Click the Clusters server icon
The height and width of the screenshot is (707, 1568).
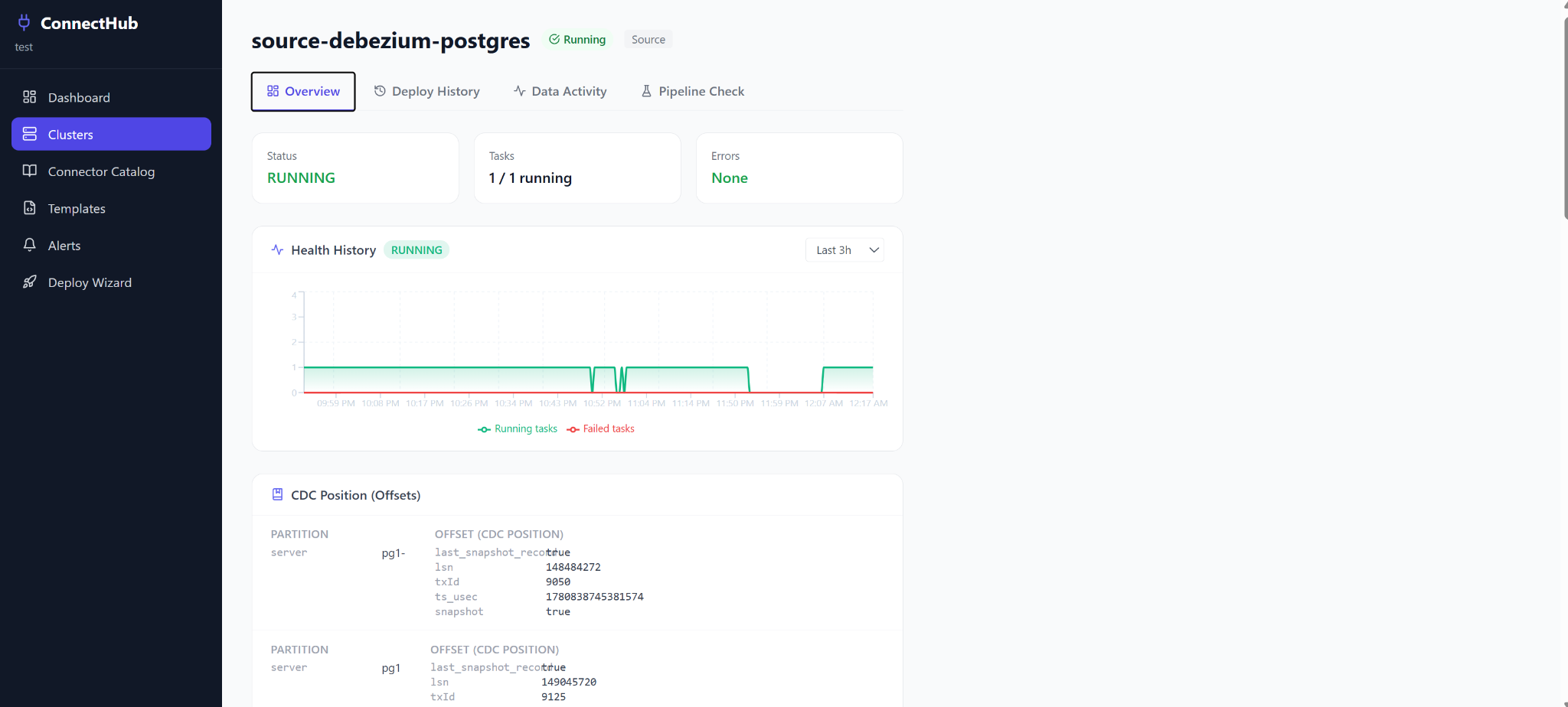30,134
